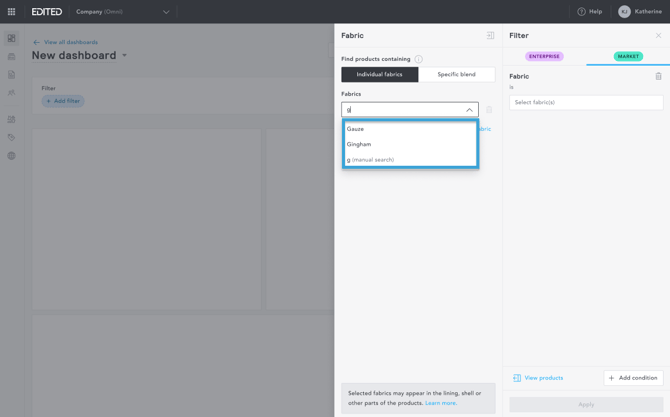Switch to the Market tab

(628, 57)
